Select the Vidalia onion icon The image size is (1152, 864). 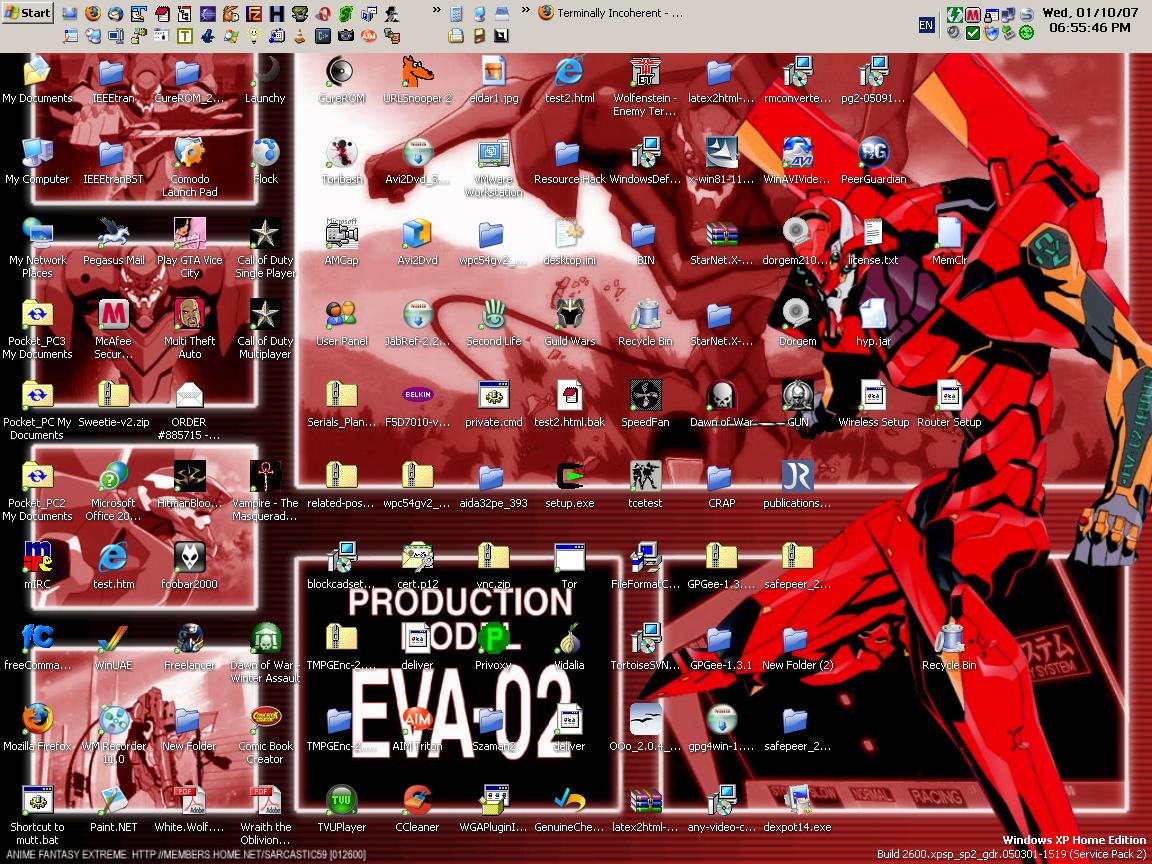click(x=569, y=638)
